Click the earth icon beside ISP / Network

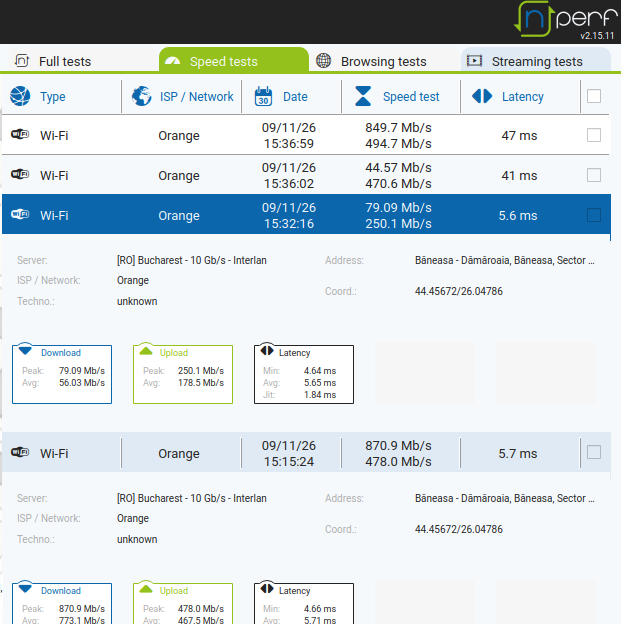(141, 96)
